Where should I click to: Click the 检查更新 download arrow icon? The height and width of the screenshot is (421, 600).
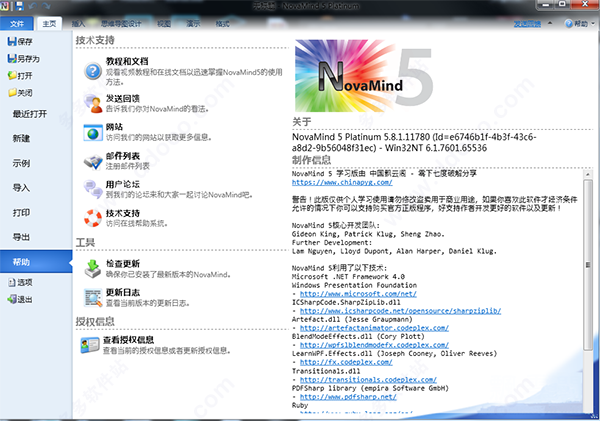[x=93, y=268]
